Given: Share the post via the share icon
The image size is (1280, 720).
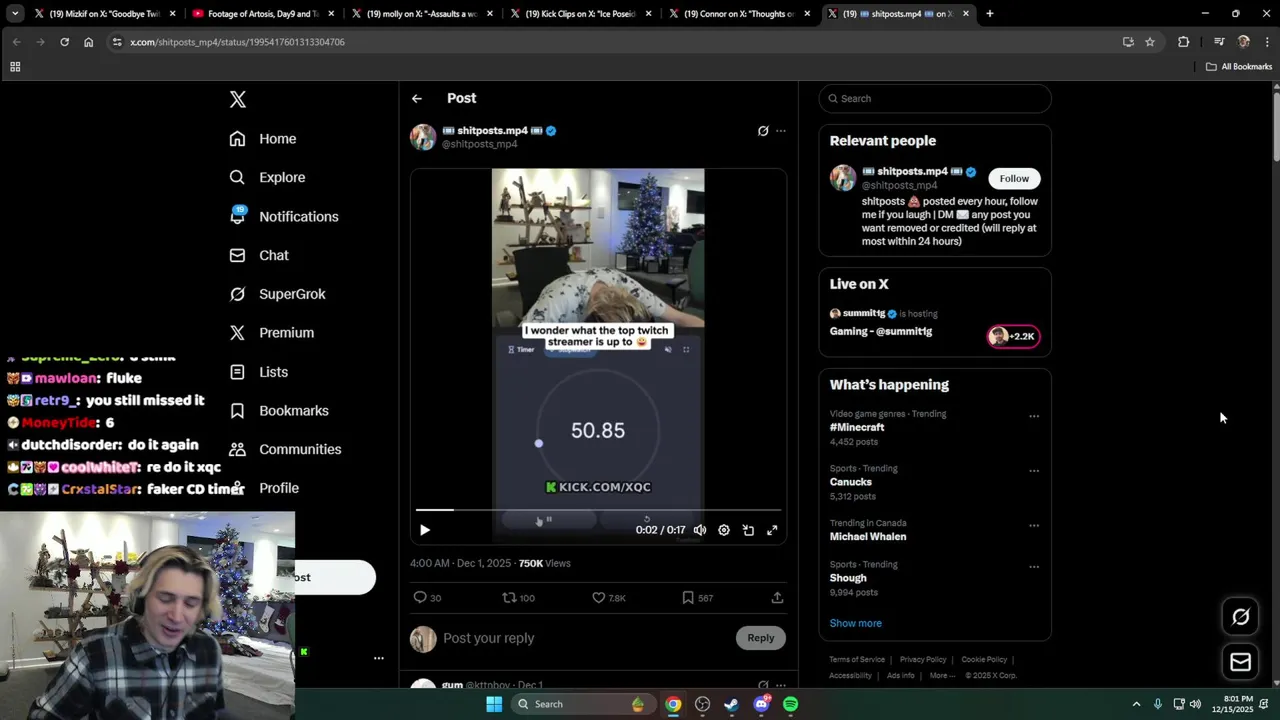Looking at the screenshot, I should [777, 597].
